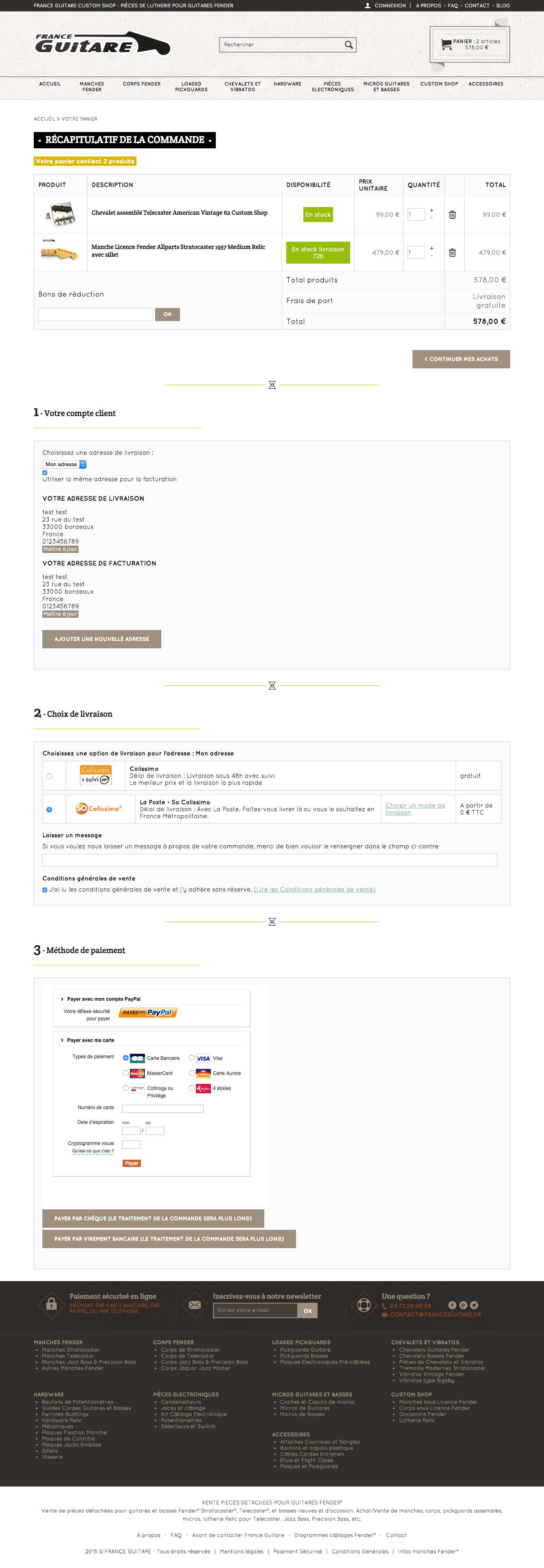Open the Corps Fender menu
Image resolution: width=544 pixels, height=1568 pixels.
(142, 84)
